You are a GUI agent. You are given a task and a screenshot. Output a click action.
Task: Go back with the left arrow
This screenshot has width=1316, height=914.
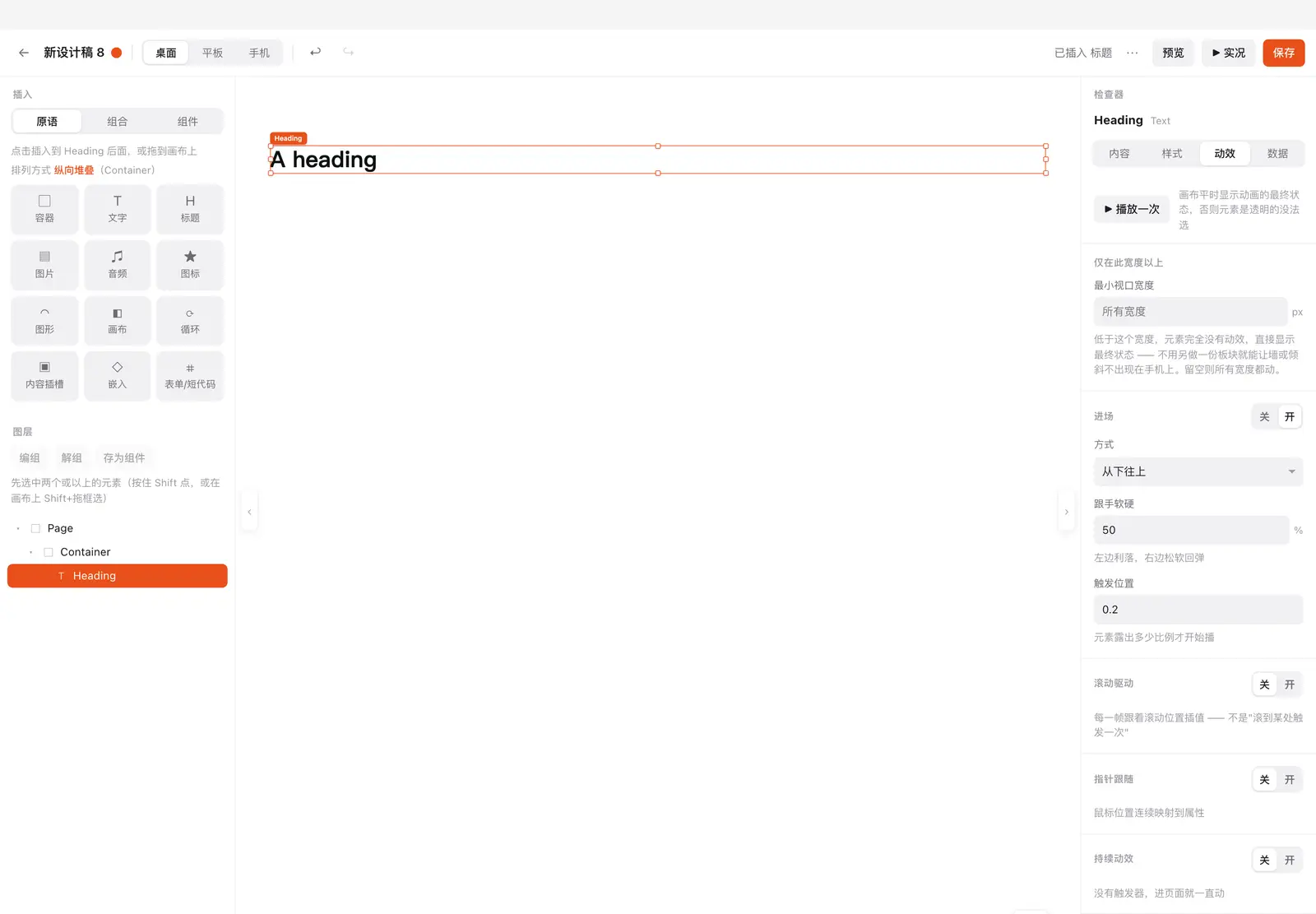24,53
